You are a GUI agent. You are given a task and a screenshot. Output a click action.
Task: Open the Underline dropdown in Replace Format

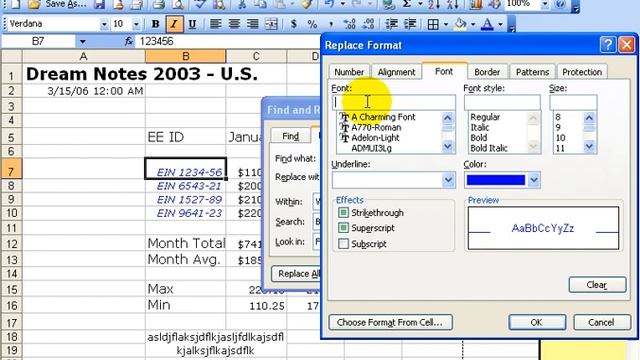[x=448, y=180]
